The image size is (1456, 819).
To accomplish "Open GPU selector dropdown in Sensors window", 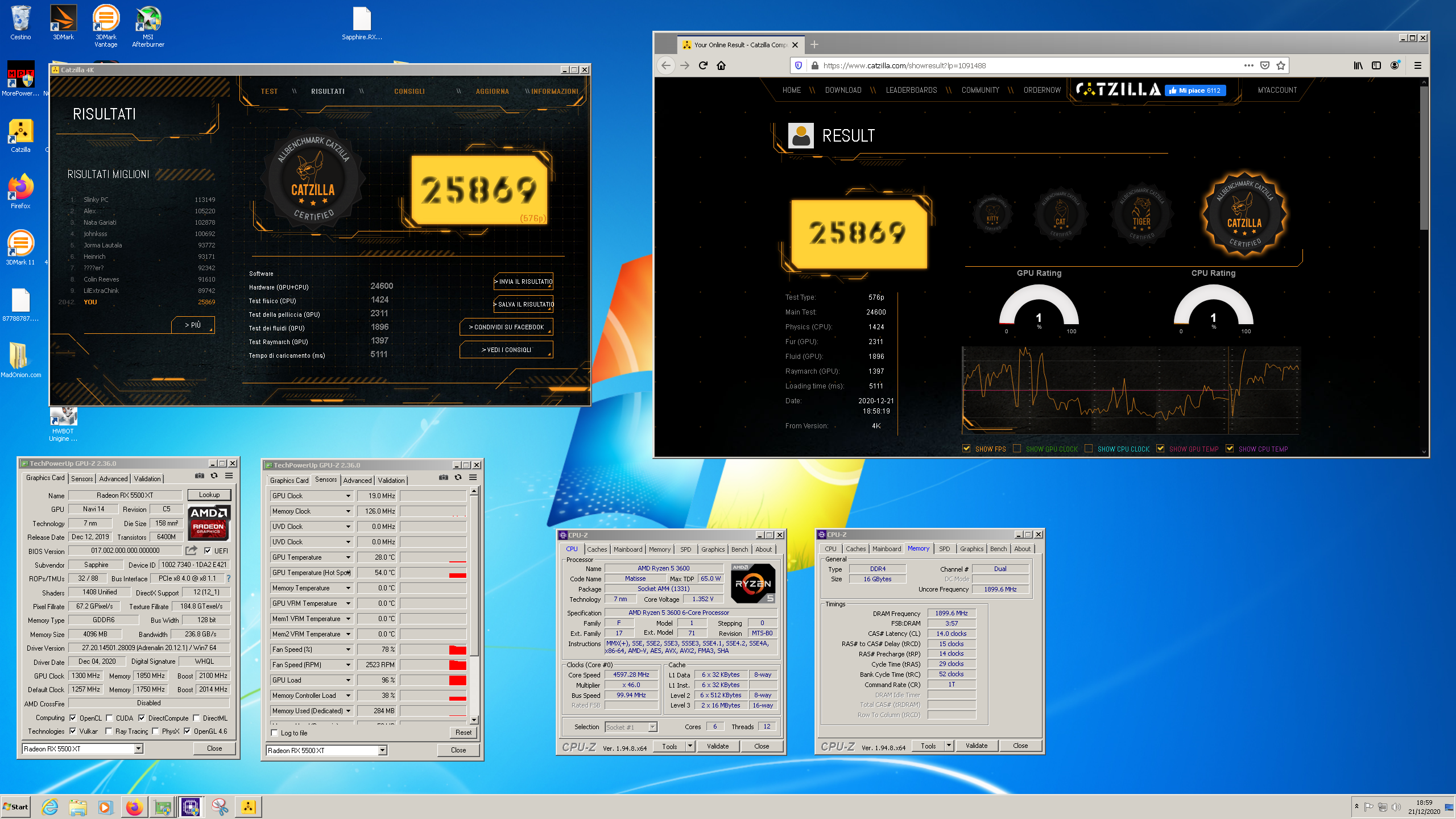I will click(x=383, y=750).
